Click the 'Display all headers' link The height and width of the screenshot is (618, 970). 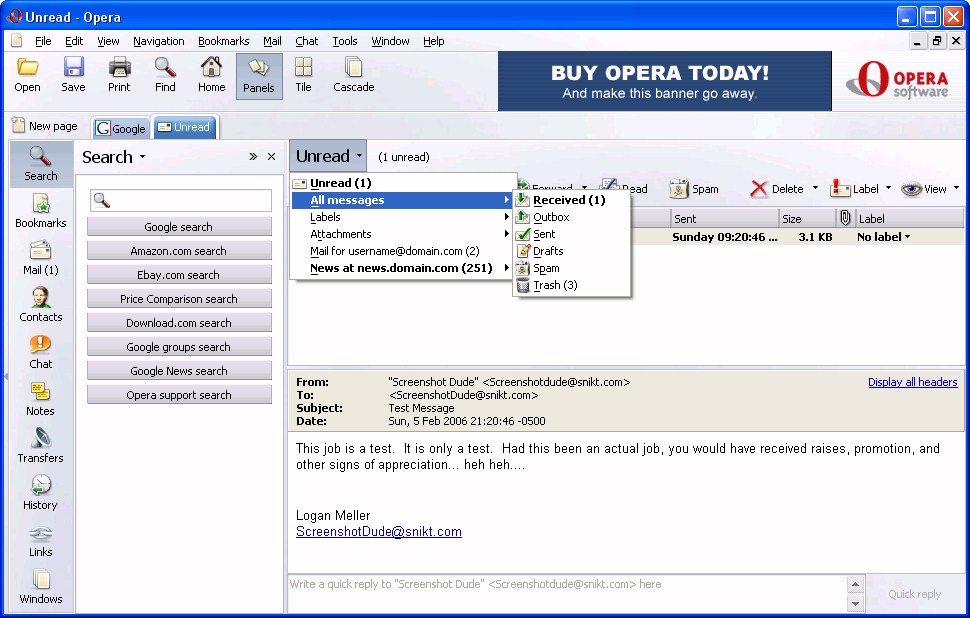(x=912, y=382)
